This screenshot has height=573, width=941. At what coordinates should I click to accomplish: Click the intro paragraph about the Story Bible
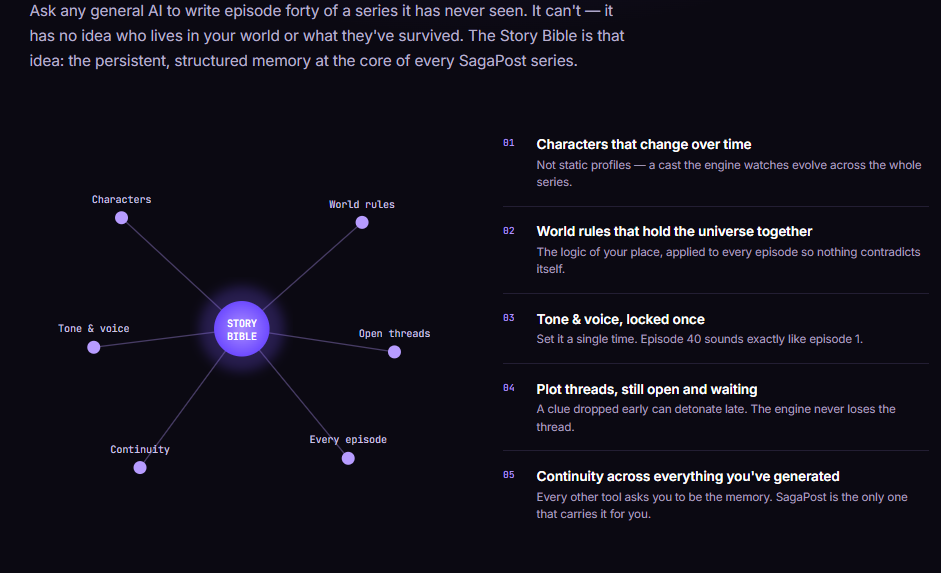pyautogui.click(x=327, y=36)
